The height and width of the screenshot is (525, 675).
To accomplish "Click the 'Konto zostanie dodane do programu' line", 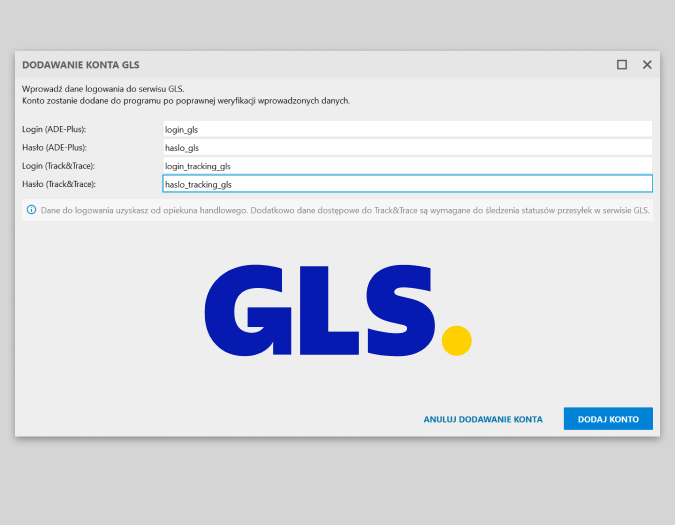I will (x=186, y=101).
